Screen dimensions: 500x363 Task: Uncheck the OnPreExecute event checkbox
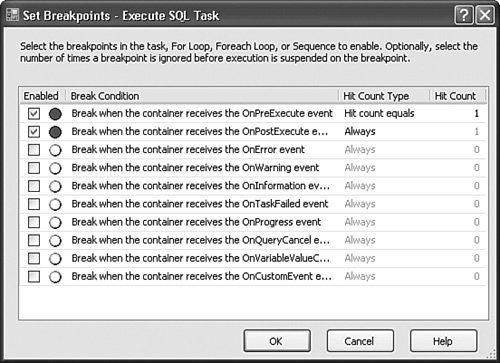point(34,114)
